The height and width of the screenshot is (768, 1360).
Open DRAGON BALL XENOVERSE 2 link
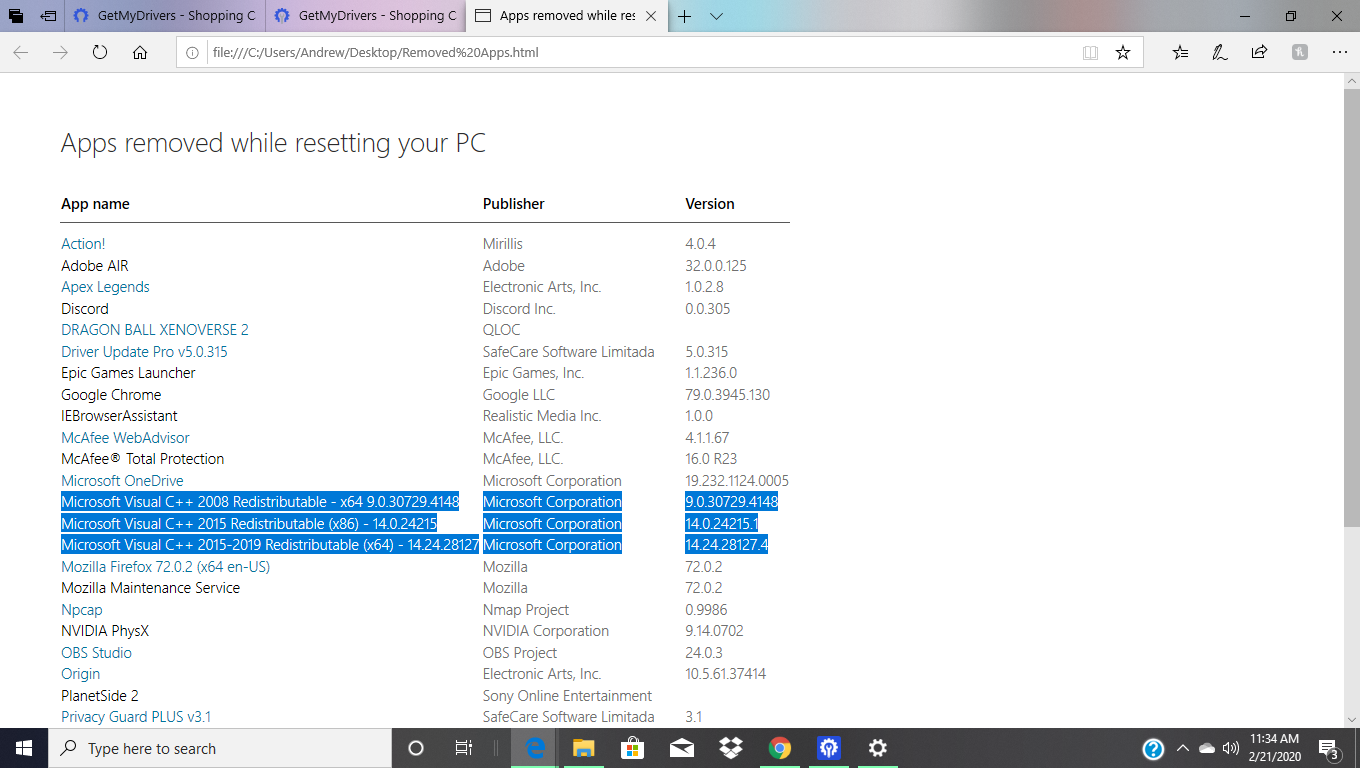click(x=155, y=330)
